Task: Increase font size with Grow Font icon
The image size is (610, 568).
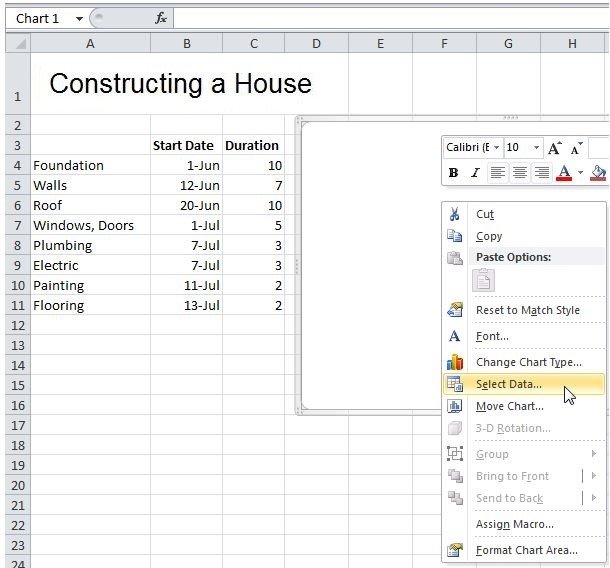Action: pyautogui.click(x=554, y=148)
